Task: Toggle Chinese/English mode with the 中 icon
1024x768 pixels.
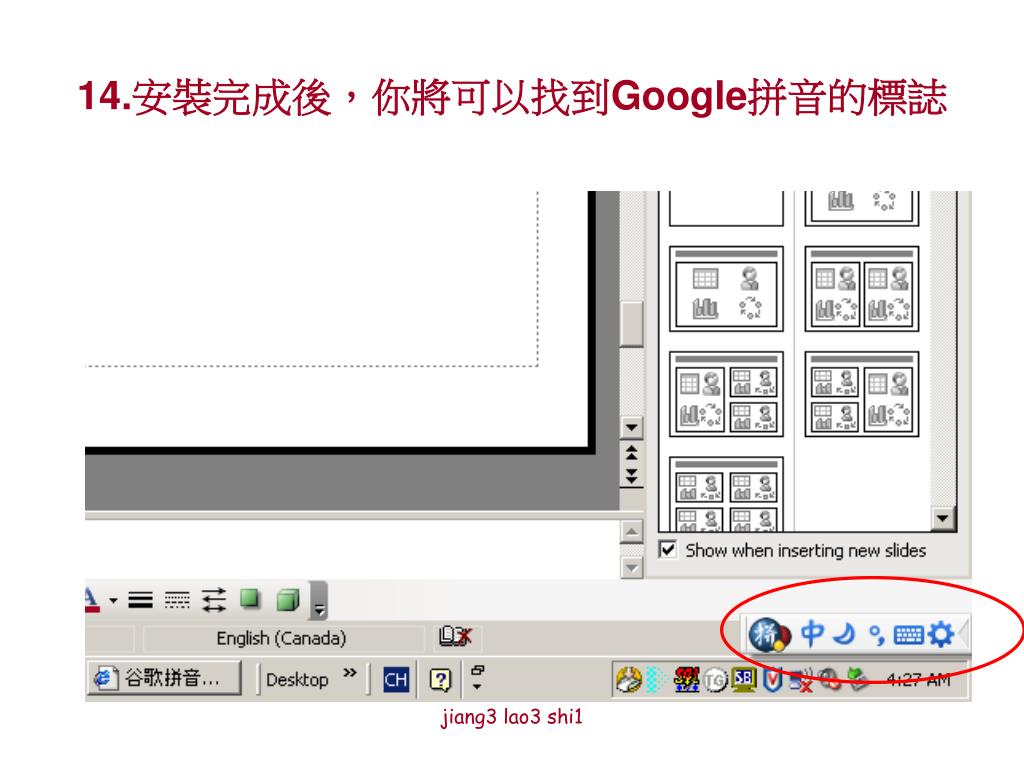Action: pos(812,633)
